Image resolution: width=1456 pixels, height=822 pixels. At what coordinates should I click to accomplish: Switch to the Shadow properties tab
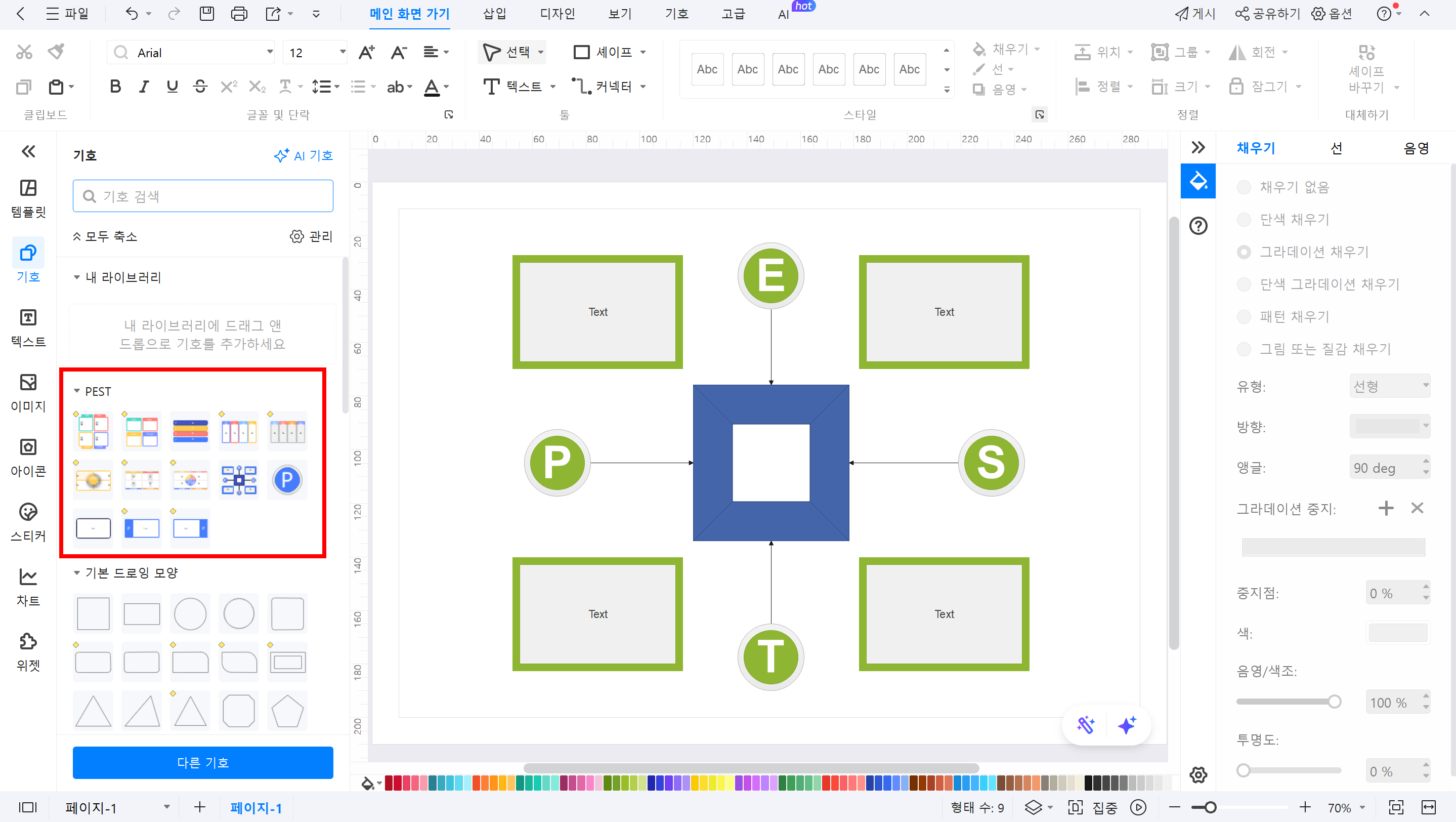[x=1416, y=148]
